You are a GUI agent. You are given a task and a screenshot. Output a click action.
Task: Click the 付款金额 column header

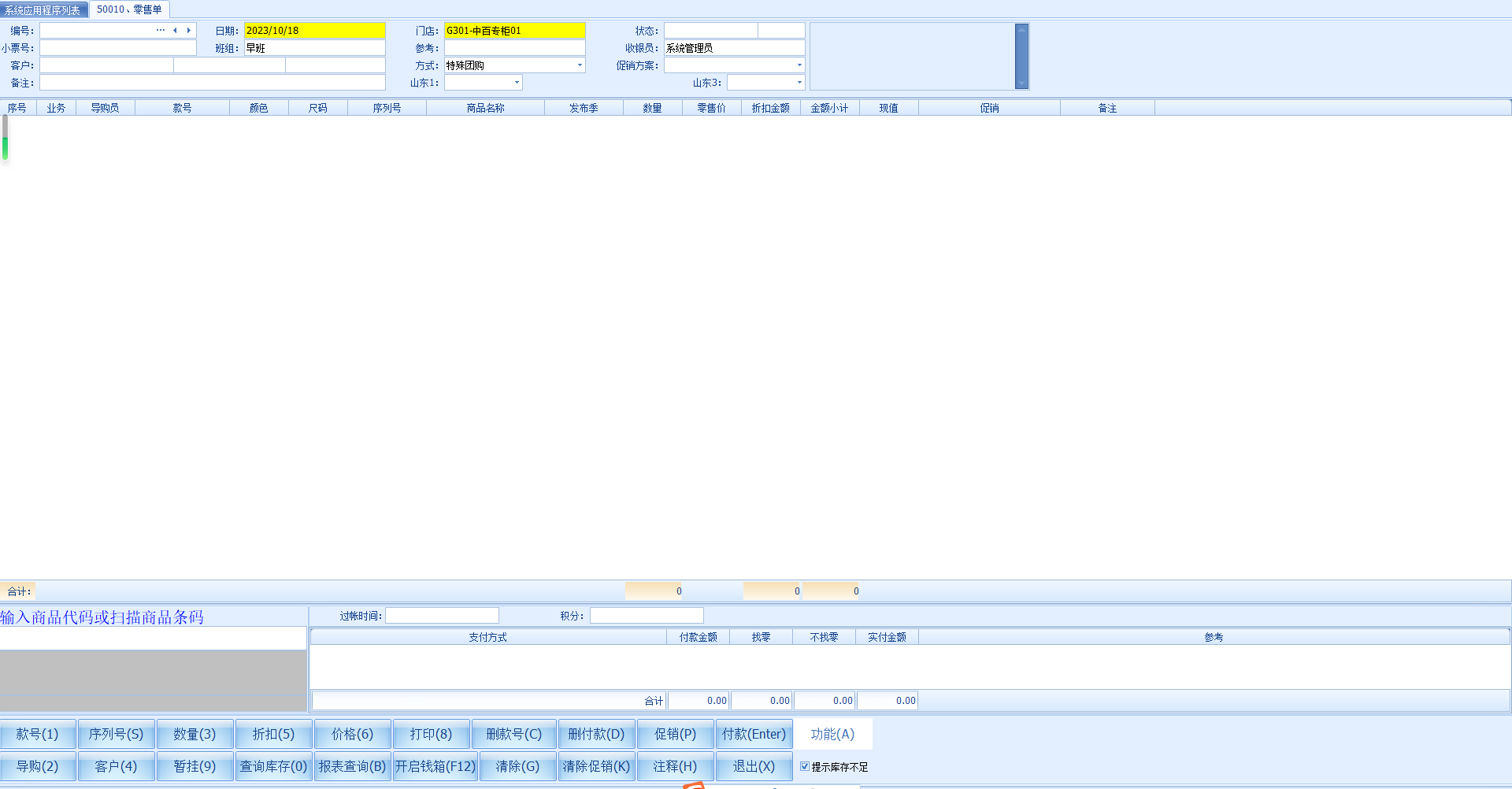point(699,637)
